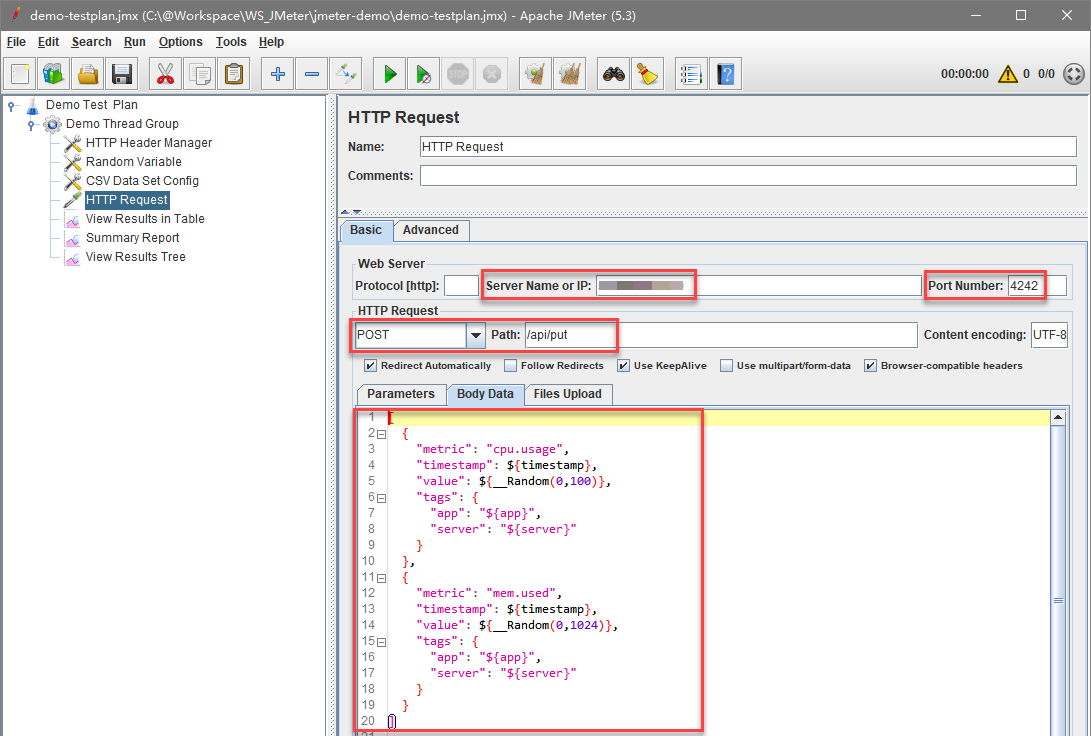Open the File menu
The width and height of the screenshot is (1091, 736).
point(16,42)
